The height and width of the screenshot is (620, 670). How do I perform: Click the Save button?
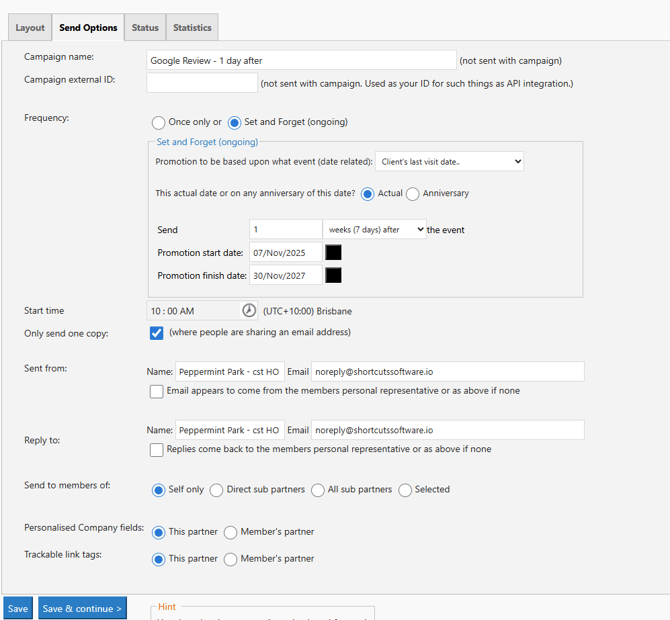[x=18, y=608]
